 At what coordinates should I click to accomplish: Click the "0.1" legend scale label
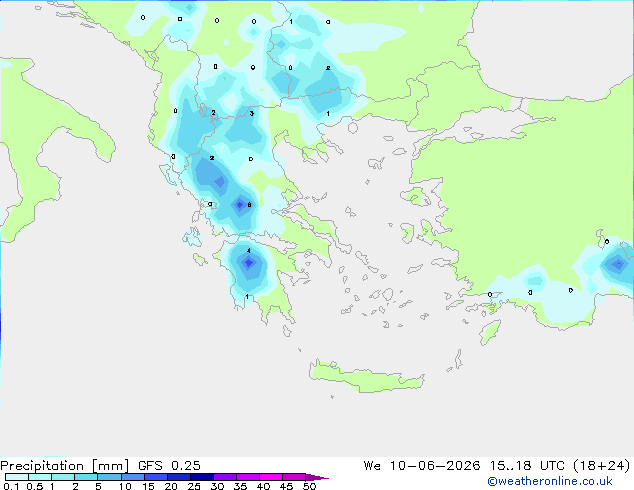pos(11,486)
